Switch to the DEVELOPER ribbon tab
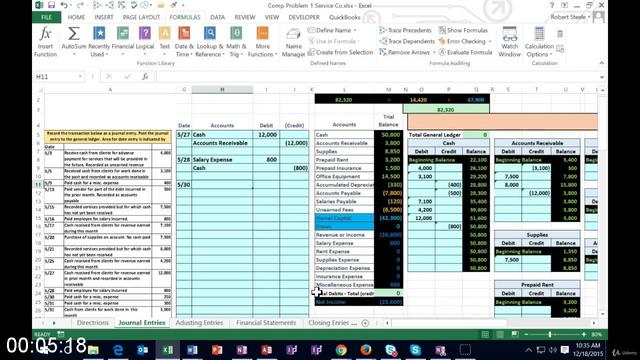The image size is (640, 360). 304,17
